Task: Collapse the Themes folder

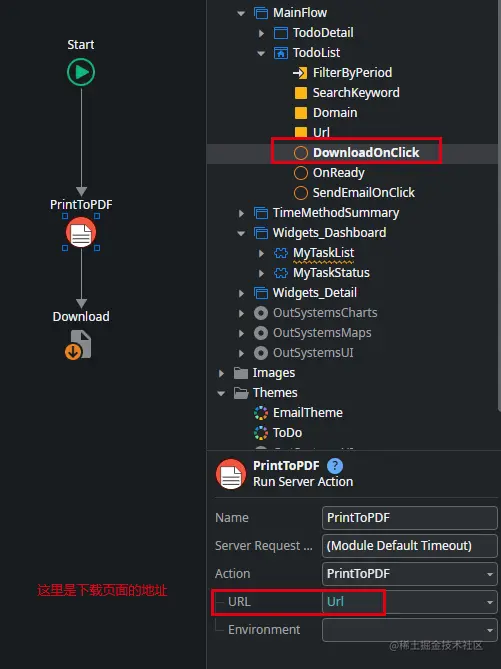Action: pyautogui.click(x=221, y=393)
